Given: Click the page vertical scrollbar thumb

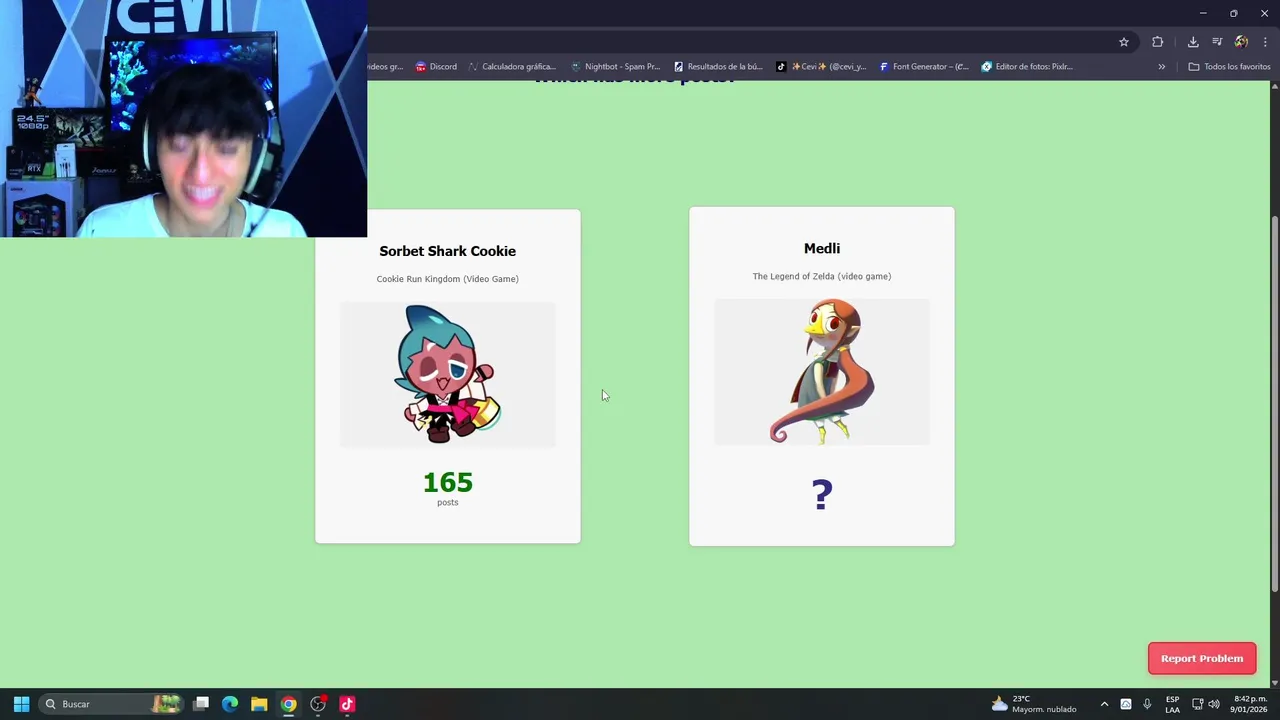Looking at the screenshot, I should [1274, 403].
